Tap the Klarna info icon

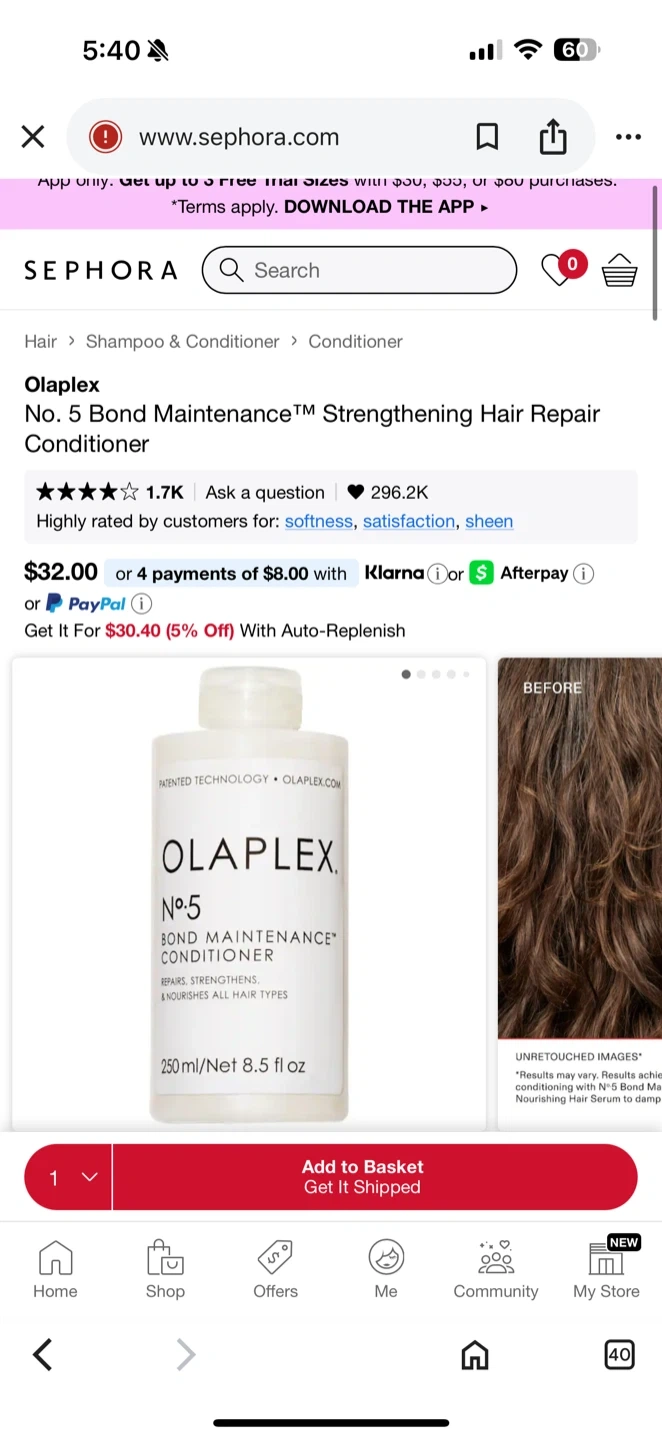tap(437, 574)
